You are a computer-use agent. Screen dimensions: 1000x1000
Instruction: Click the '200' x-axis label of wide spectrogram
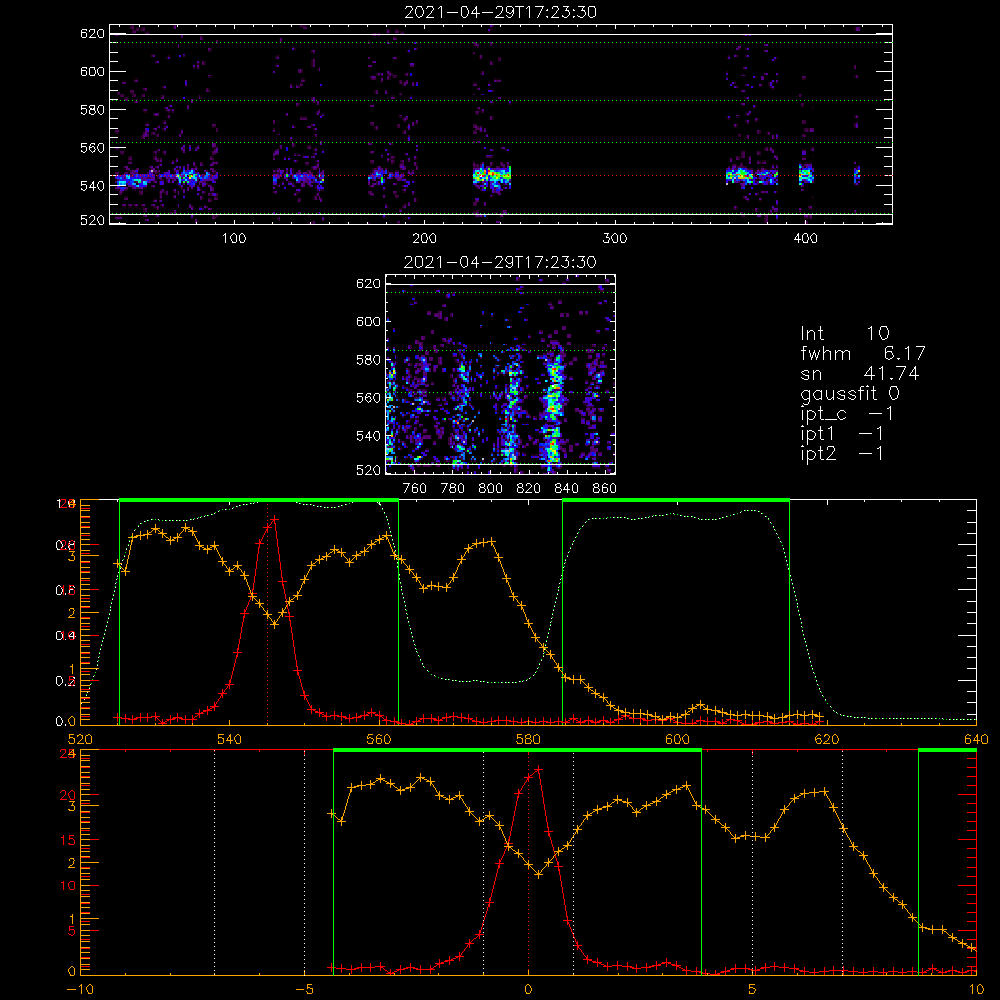click(424, 239)
